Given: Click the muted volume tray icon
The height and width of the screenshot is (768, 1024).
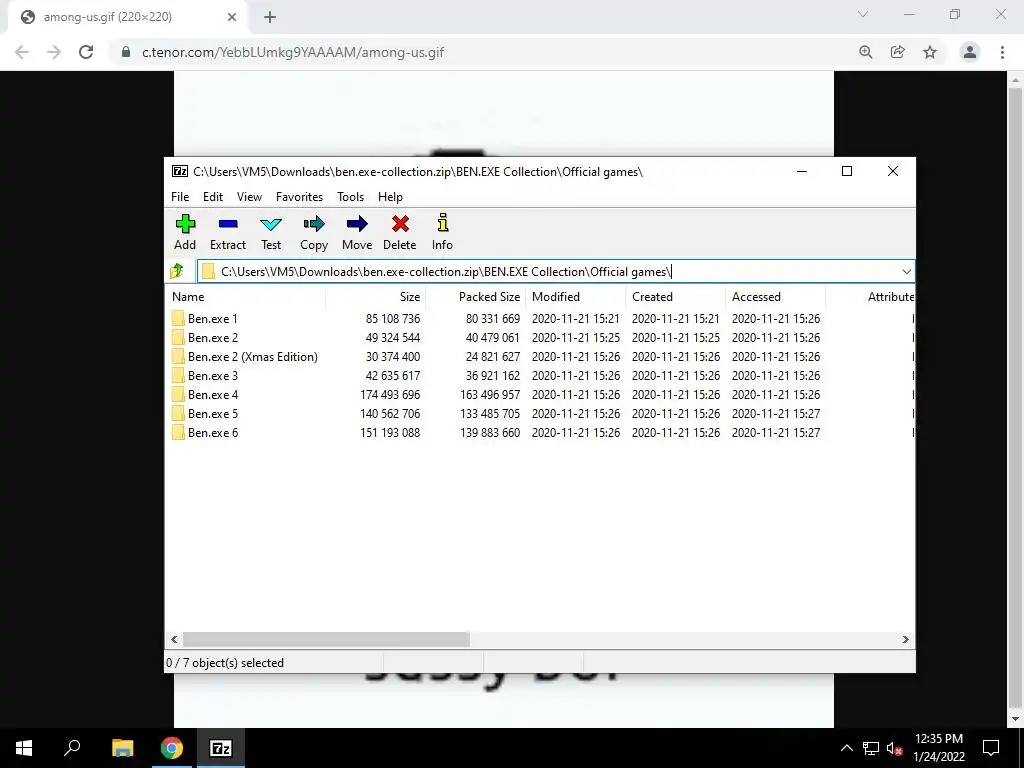Looking at the screenshot, I should (x=894, y=748).
